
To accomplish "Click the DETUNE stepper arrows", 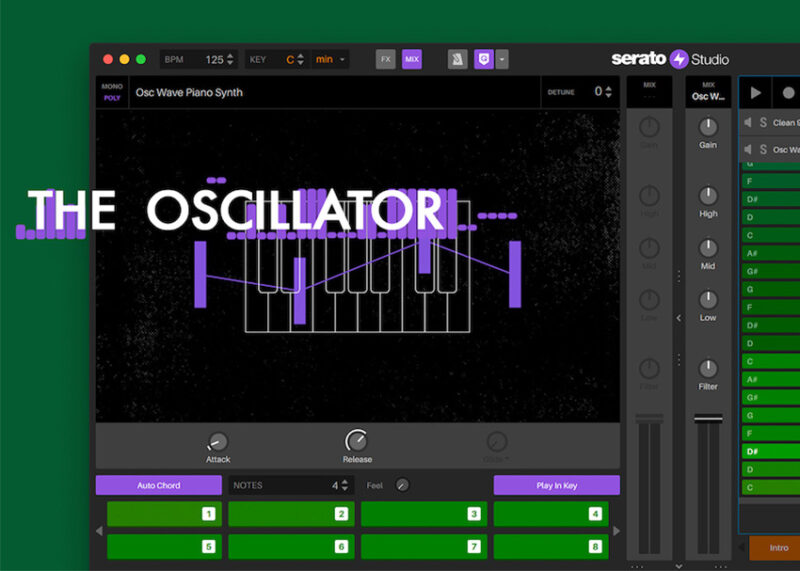I will click(608, 92).
